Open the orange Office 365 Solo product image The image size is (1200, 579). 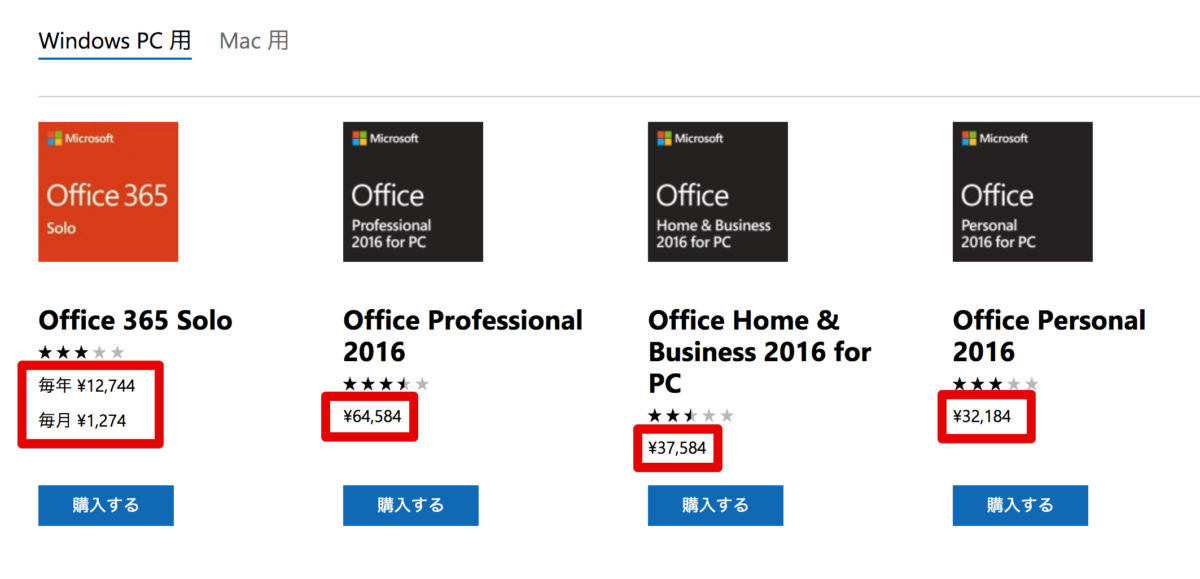click(108, 192)
